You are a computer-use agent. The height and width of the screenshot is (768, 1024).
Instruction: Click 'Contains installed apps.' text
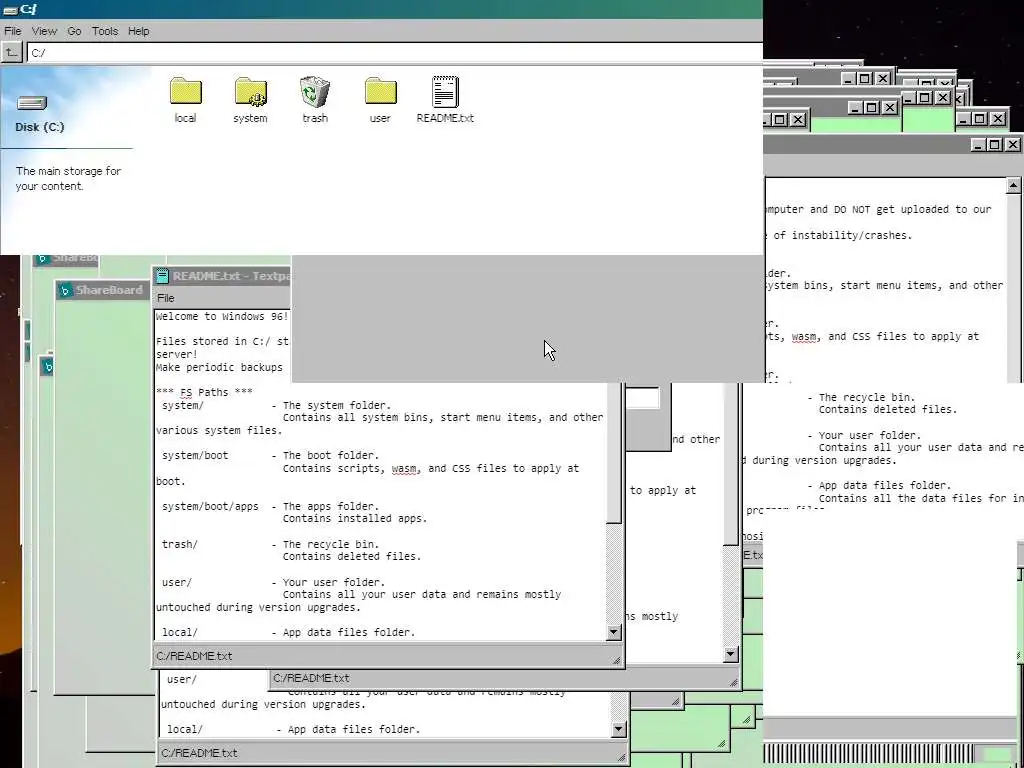tap(355, 519)
